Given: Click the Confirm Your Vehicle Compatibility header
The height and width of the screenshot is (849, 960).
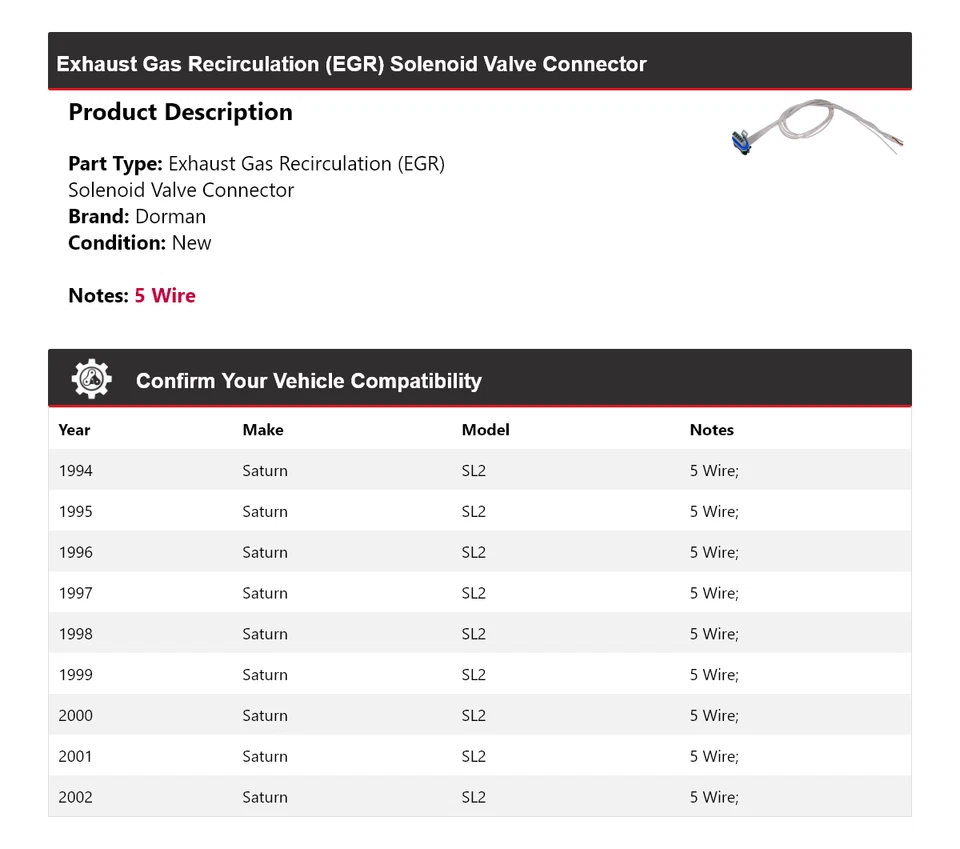Looking at the screenshot, I should [308, 381].
